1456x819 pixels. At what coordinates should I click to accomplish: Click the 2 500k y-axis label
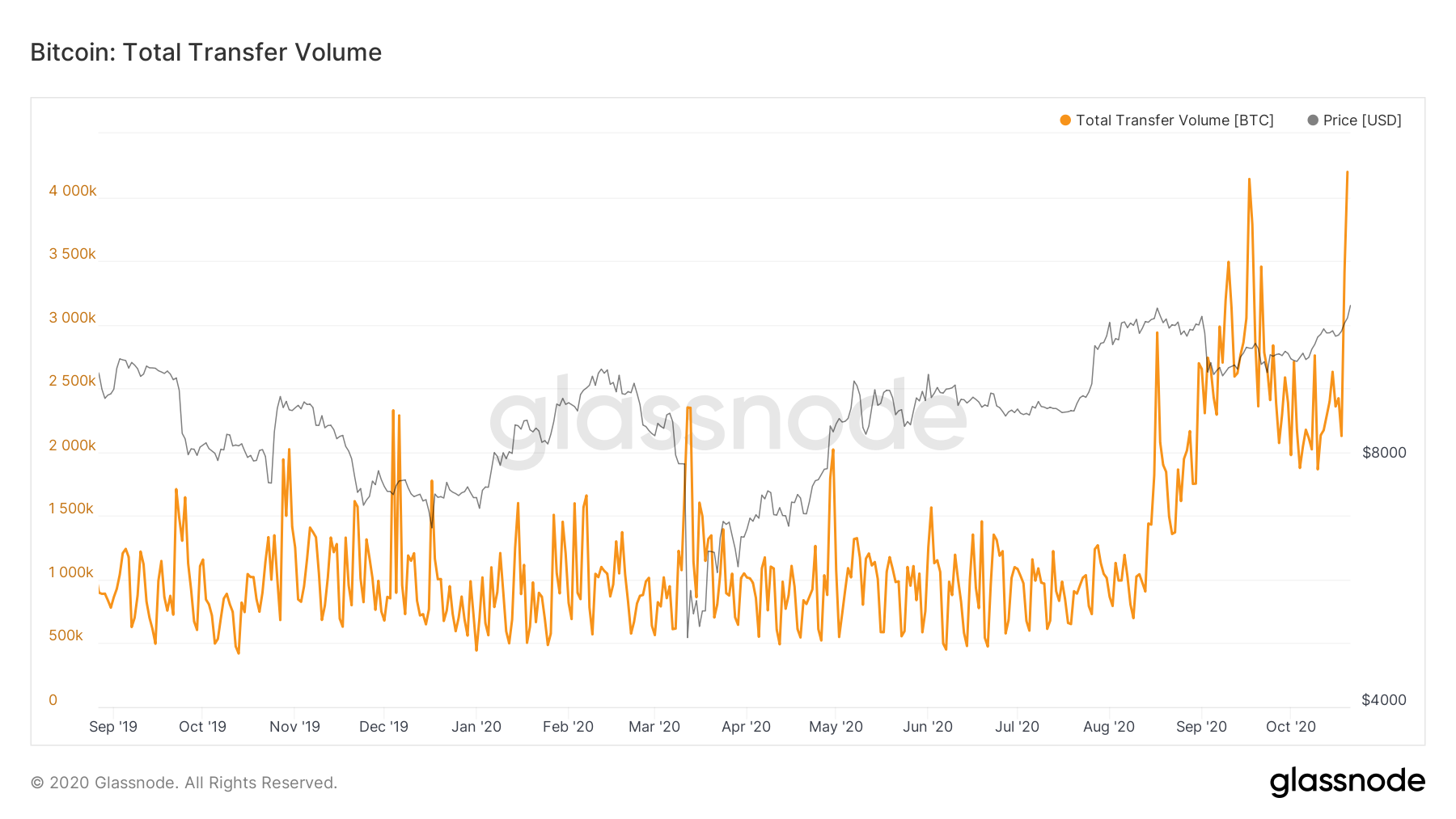coord(72,381)
